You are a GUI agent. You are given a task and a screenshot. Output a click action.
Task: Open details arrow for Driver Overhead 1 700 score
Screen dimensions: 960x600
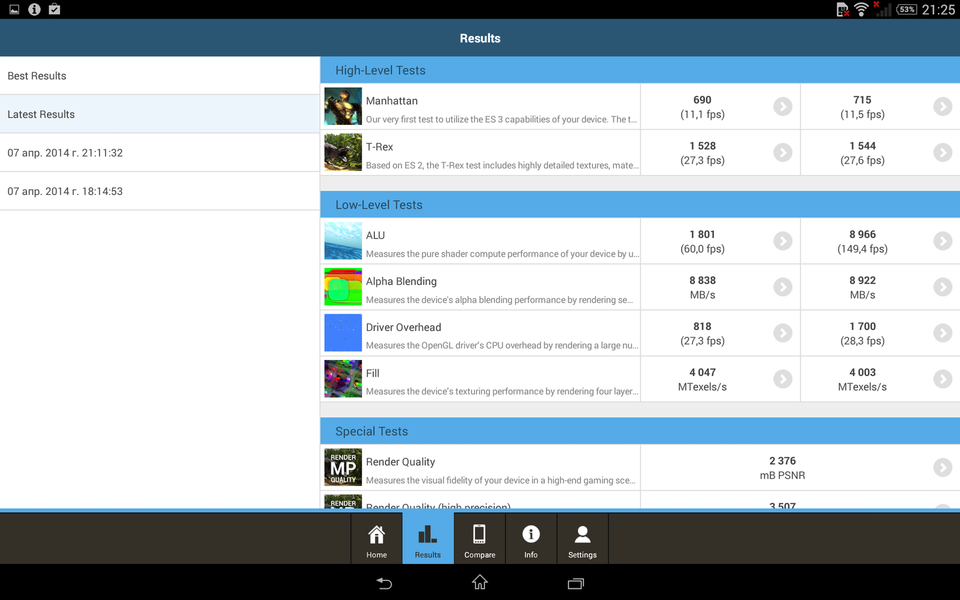[943, 333]
